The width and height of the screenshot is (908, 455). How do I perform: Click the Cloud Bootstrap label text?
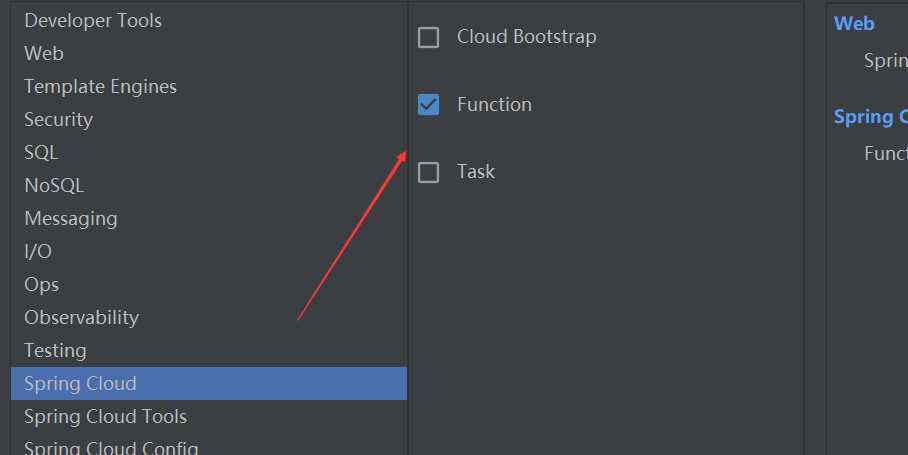click(x=526, y=37)
